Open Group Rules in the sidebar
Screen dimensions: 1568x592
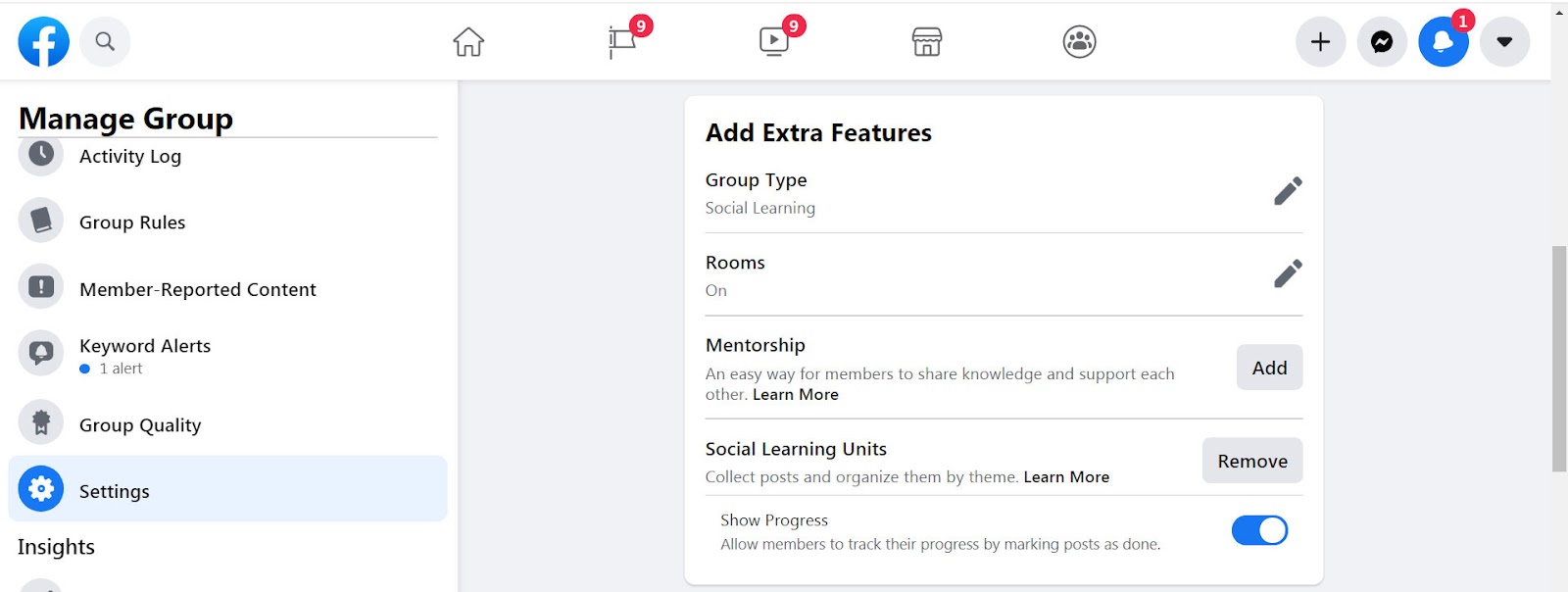[x=227, y=222]
